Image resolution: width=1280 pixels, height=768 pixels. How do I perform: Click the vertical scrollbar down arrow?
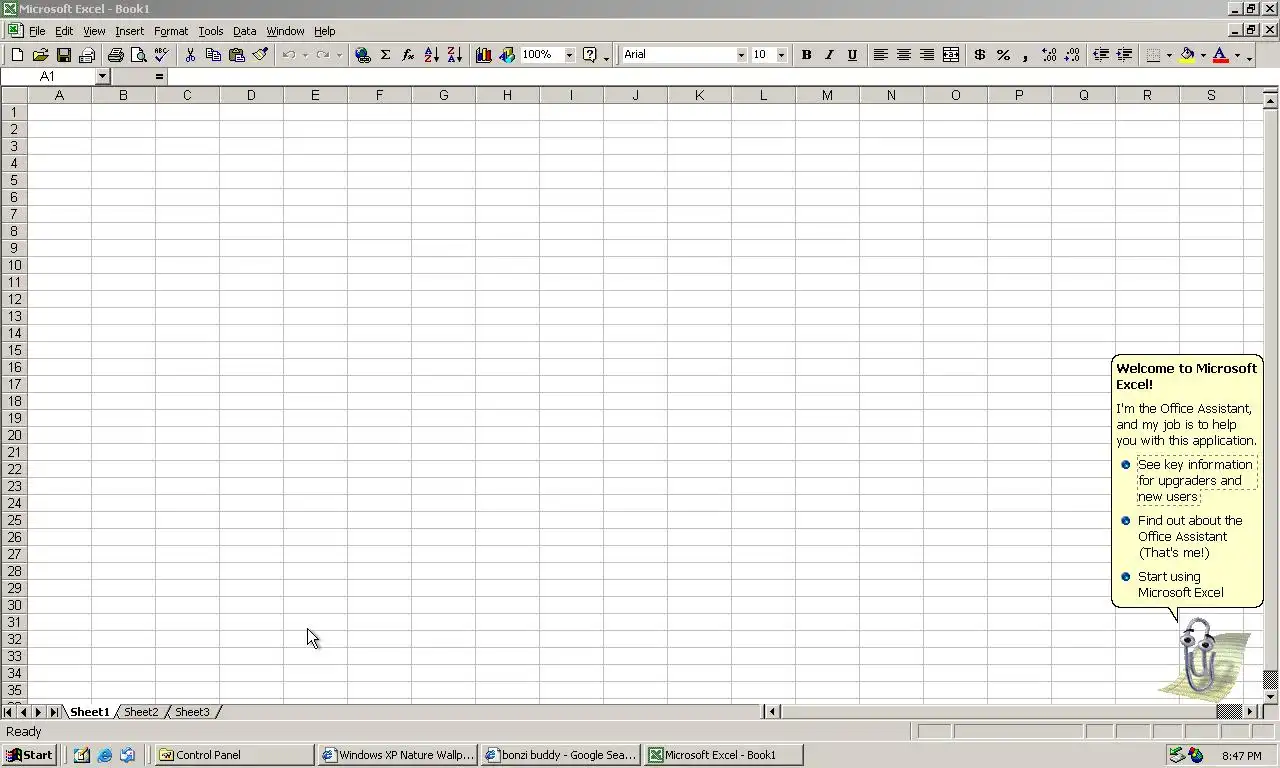click(1271, 696)
